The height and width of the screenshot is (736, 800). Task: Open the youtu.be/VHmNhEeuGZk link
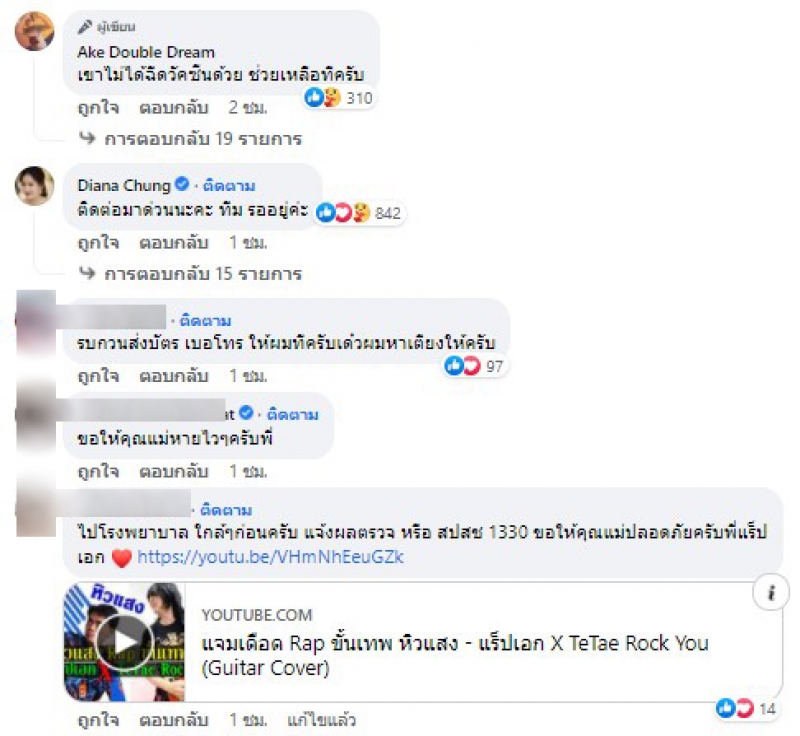(270, 556)
